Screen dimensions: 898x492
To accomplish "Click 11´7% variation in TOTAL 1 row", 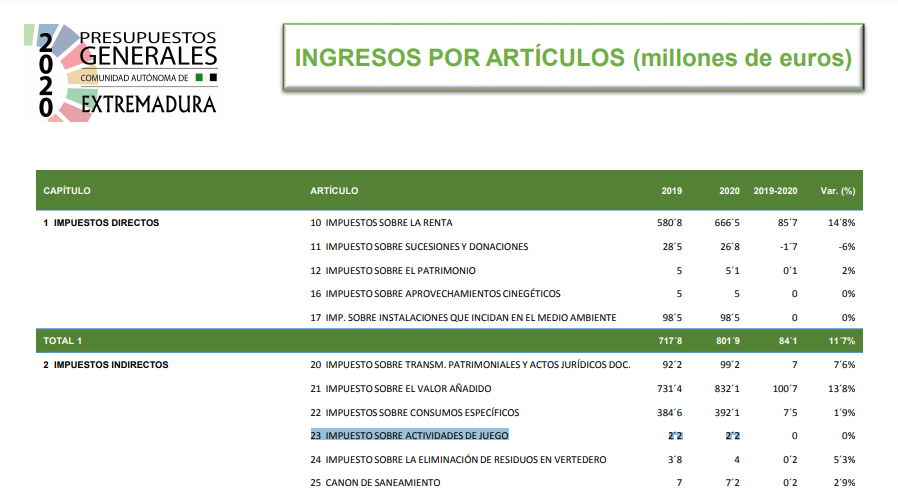I will point(842,341).
